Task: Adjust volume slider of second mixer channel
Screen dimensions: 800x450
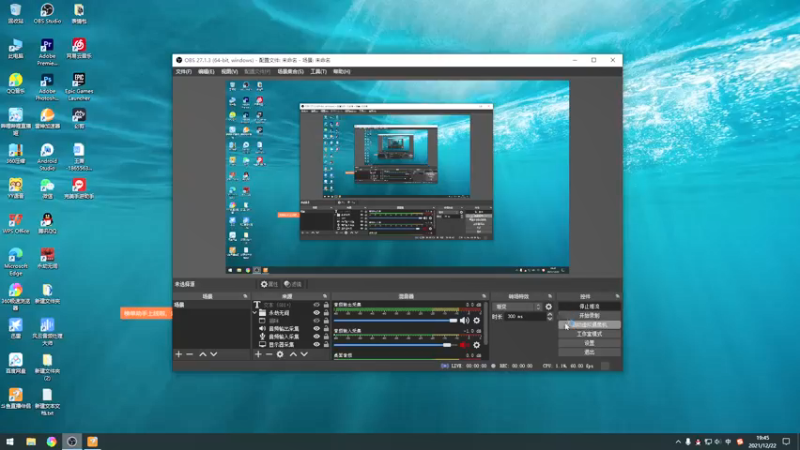Action: [x=395, y=345]
